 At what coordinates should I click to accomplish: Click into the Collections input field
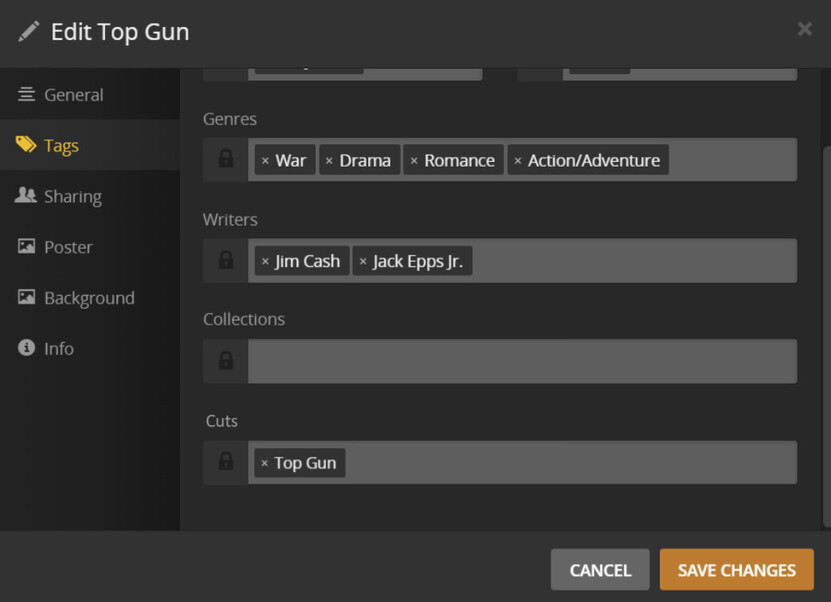(x=523, y=361)
